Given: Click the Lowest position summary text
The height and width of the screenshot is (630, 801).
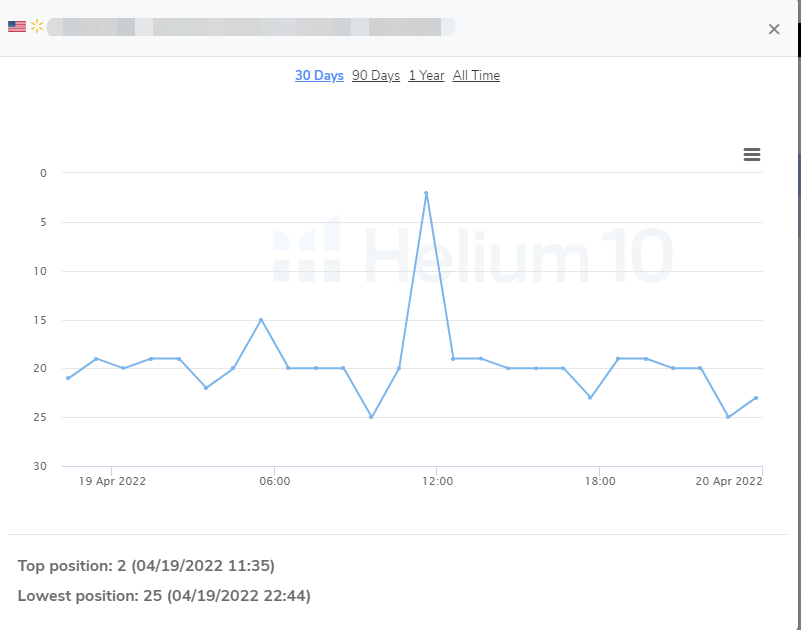Looking at the screenshot, I should [x=164, y=596].
